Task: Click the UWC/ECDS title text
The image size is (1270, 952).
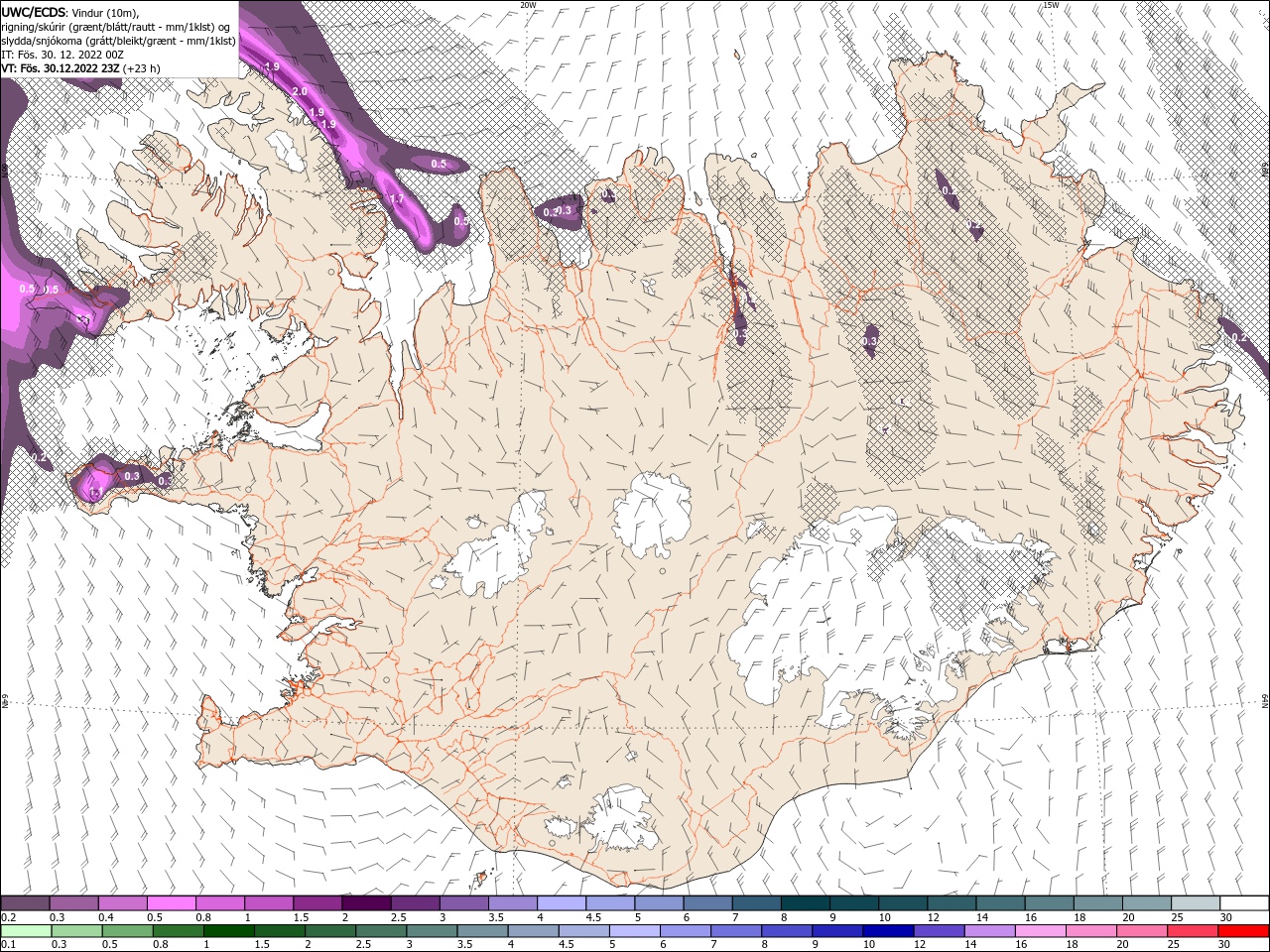Action: 33,11
